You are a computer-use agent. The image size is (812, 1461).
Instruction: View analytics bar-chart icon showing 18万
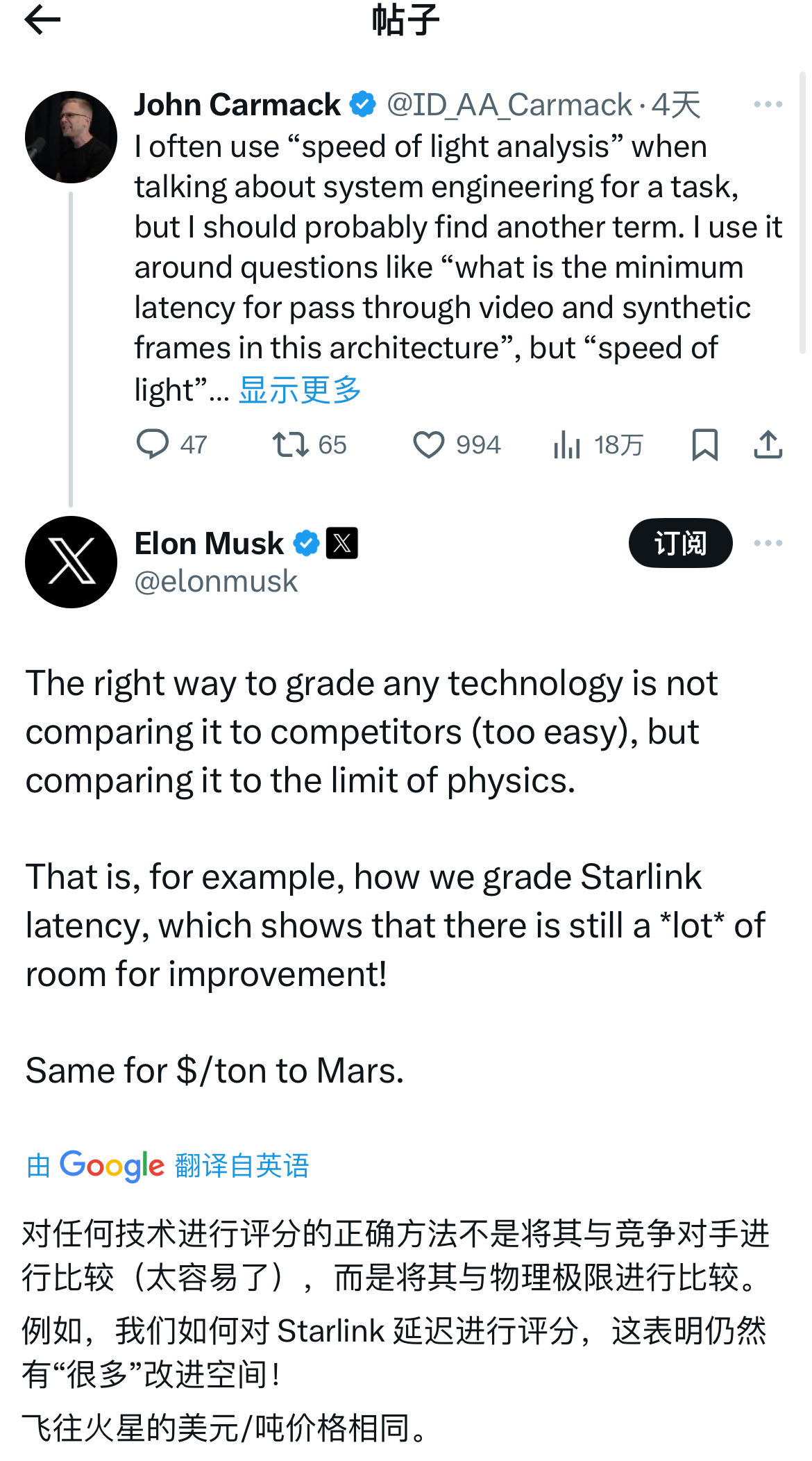point(598,444)
